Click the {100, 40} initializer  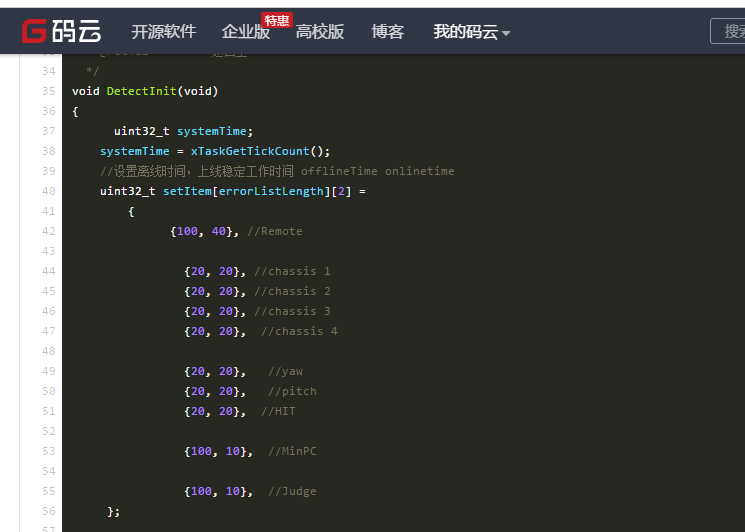pyautogui.click(x=201, y=231)
